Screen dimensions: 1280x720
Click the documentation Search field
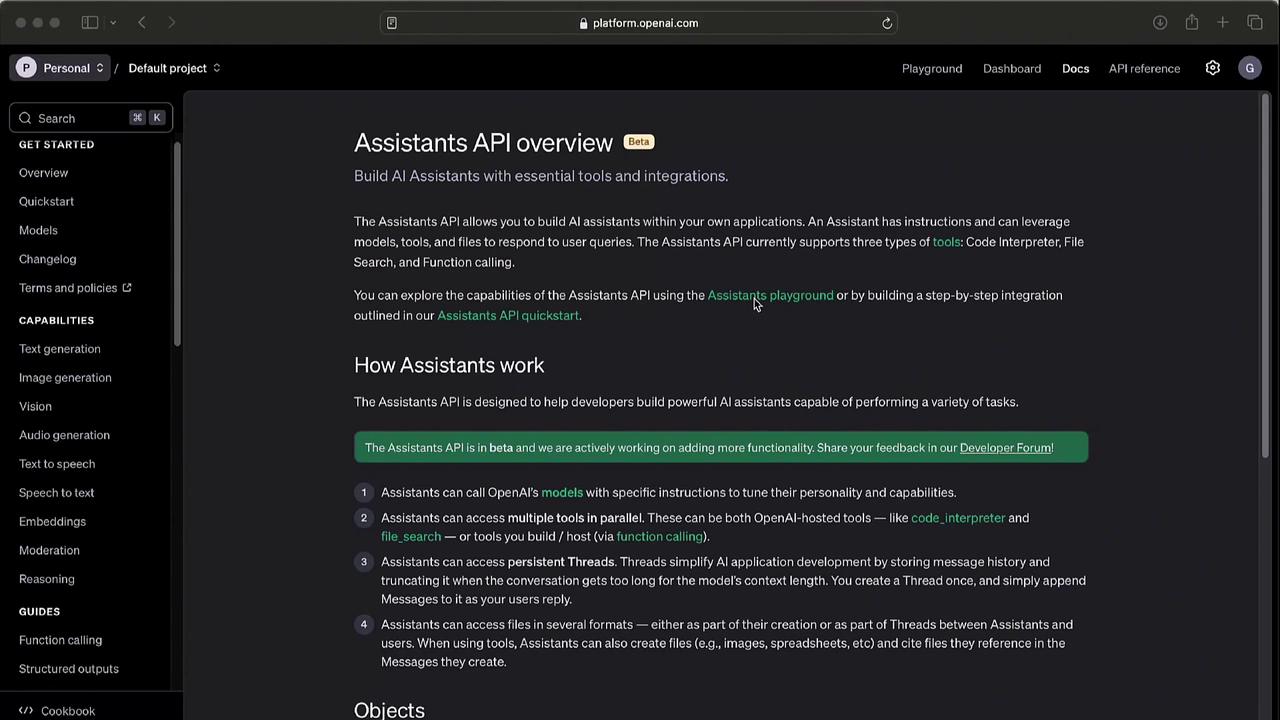pyautogui.click(x=91, y=118)
